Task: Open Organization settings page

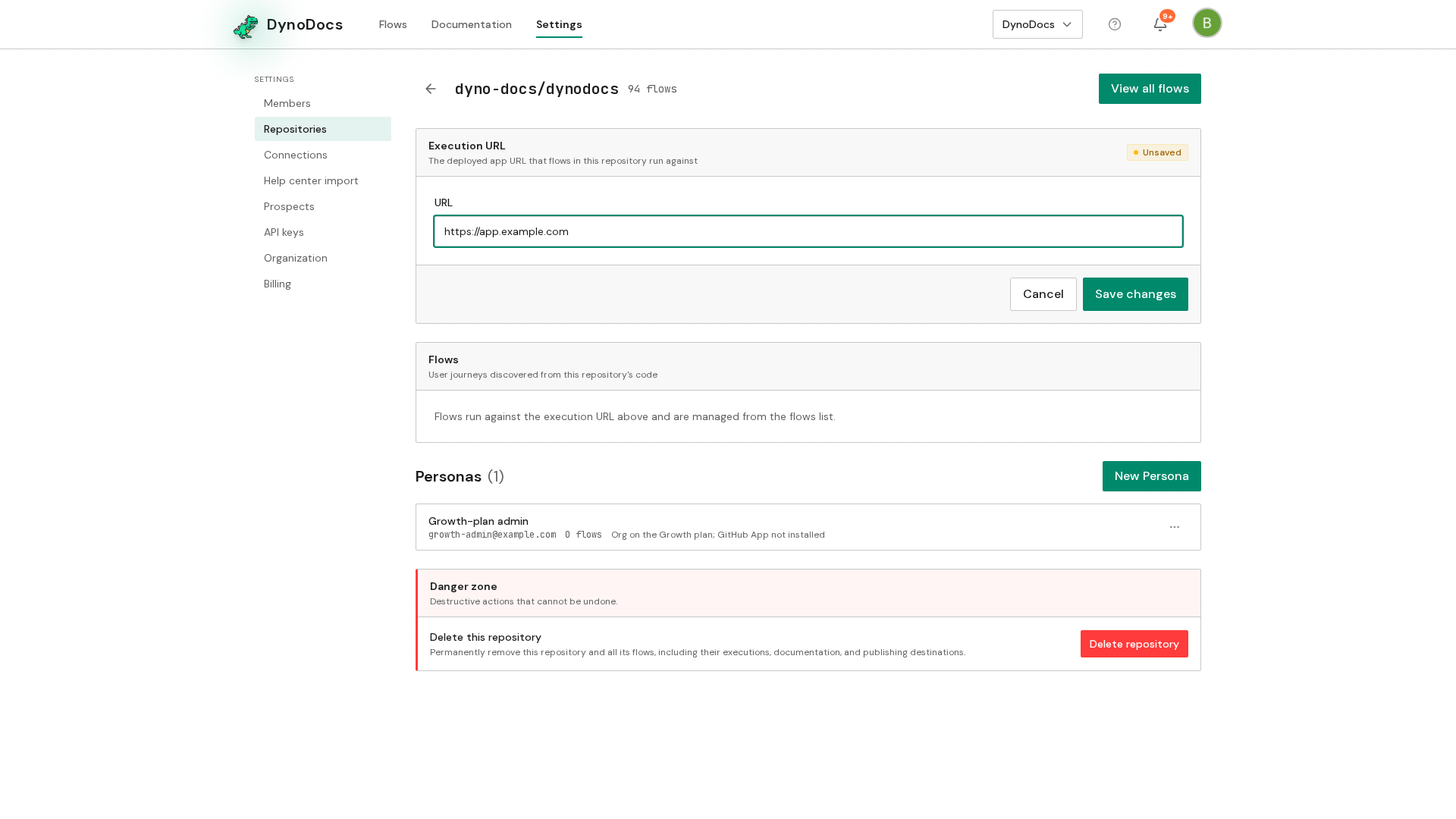Action: click(x=323, y=258)
